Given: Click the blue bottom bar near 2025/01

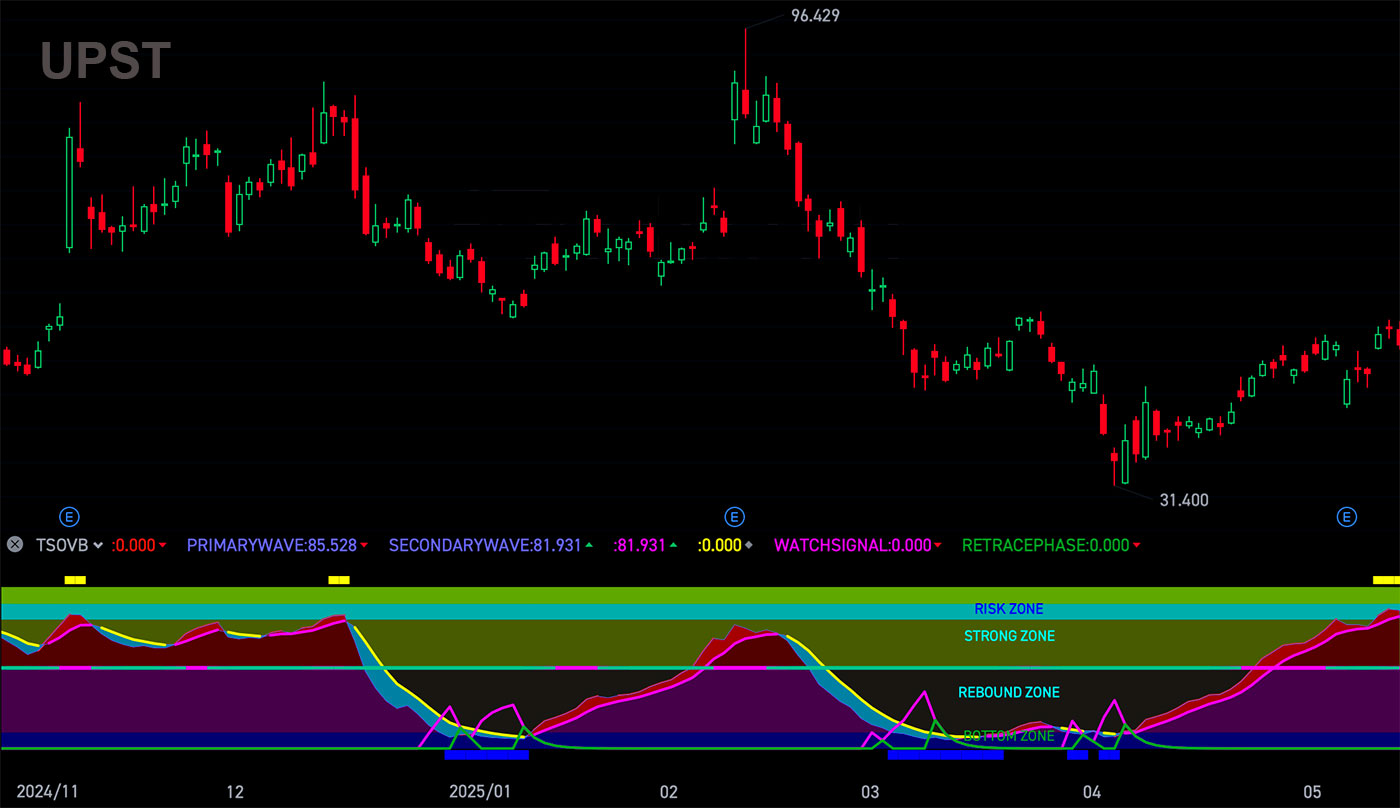Looking at the screenshot, I should [x=487, y=755].
